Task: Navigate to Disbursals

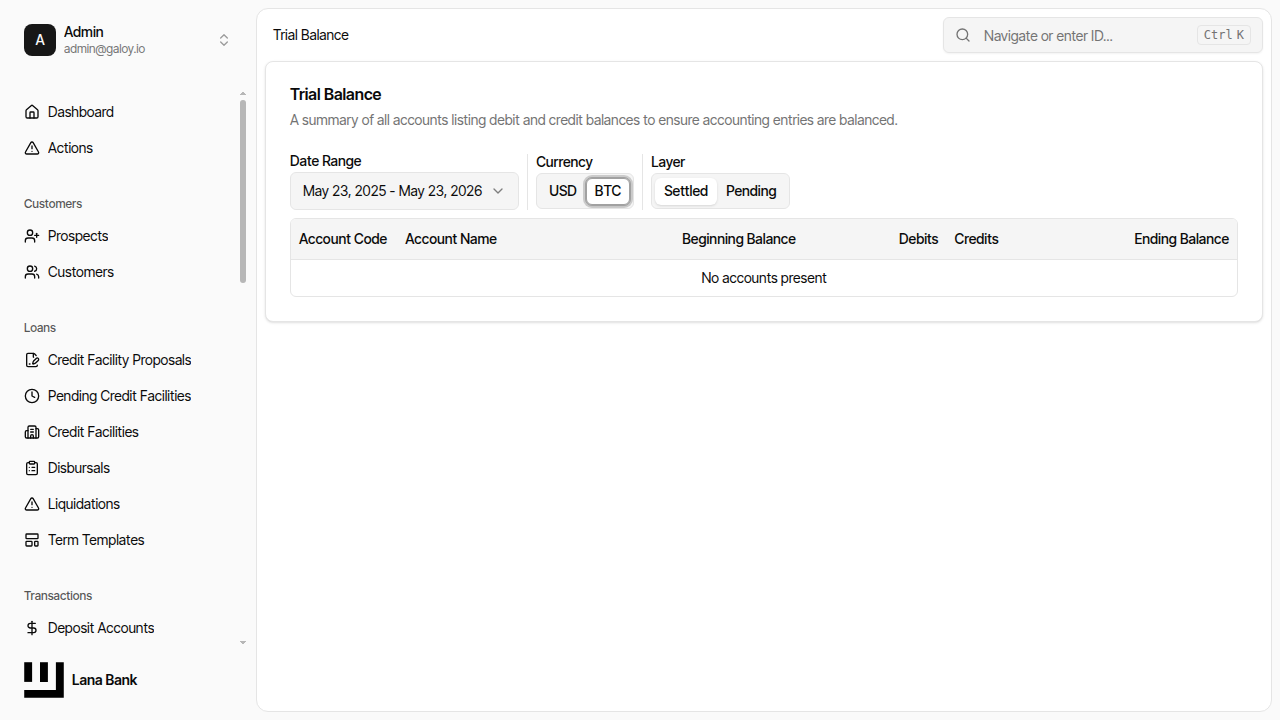Action: 128,468
